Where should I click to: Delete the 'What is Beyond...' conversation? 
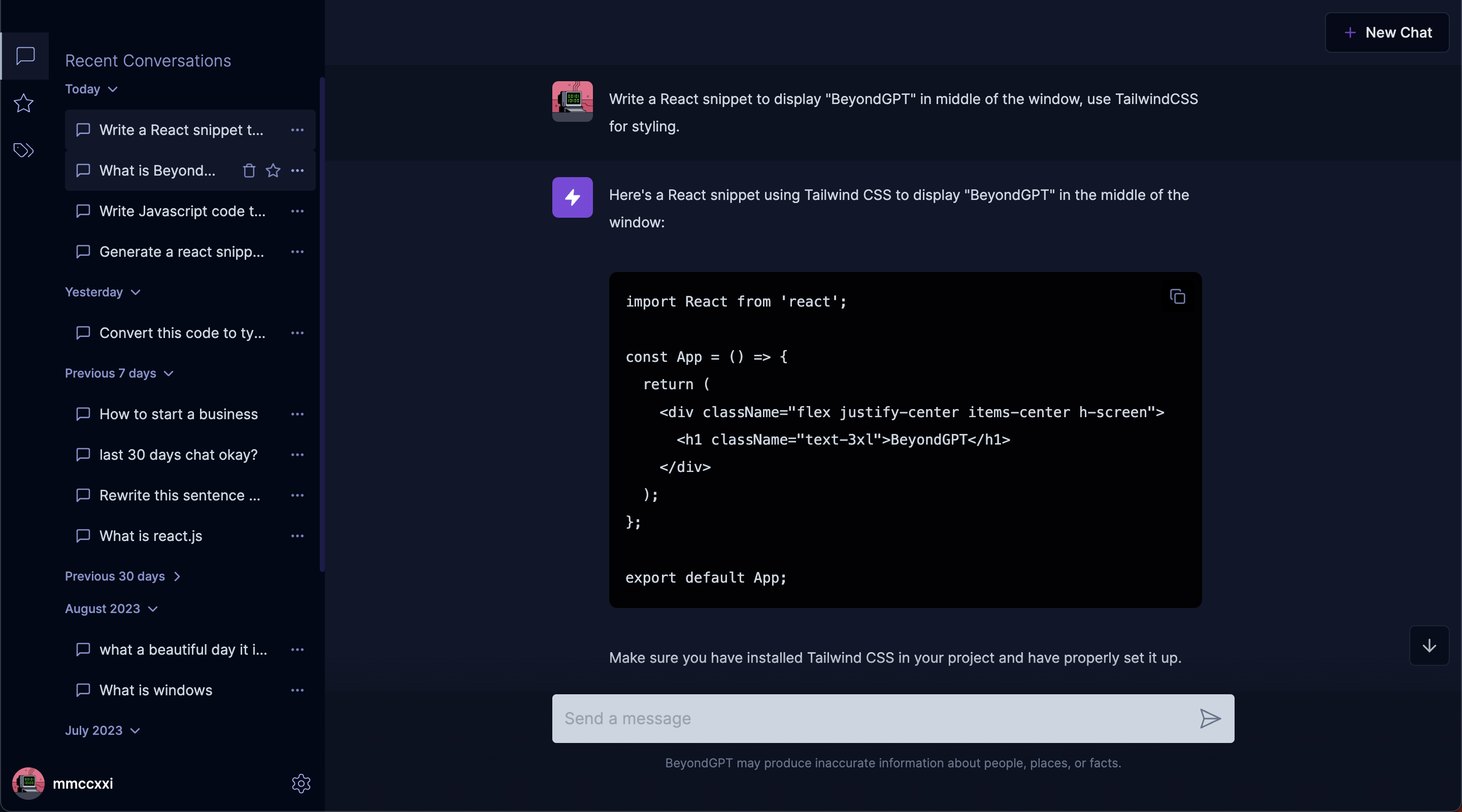point(249,171)
